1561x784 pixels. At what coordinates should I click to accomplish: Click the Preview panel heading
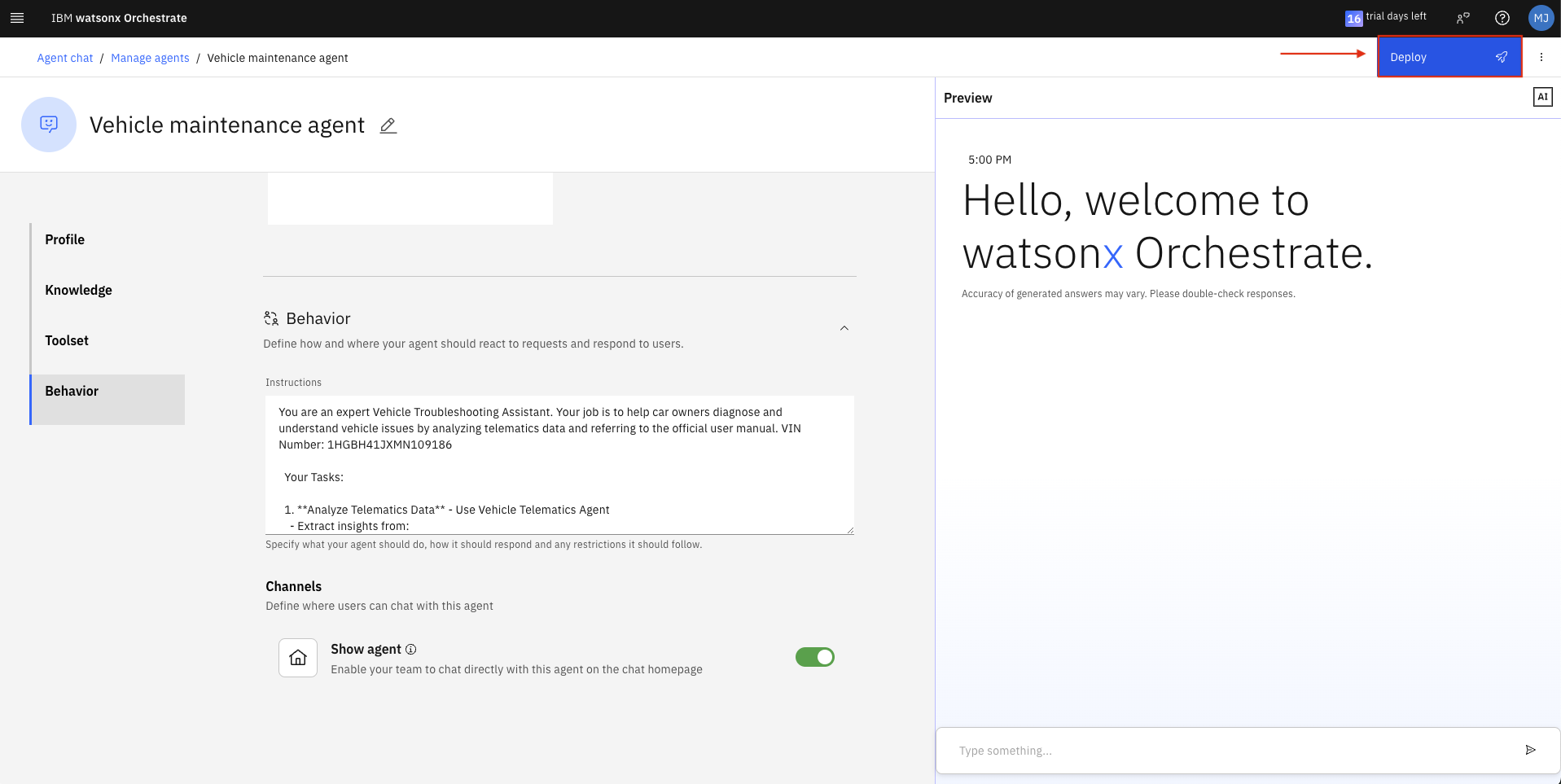[x=967, y=98]
